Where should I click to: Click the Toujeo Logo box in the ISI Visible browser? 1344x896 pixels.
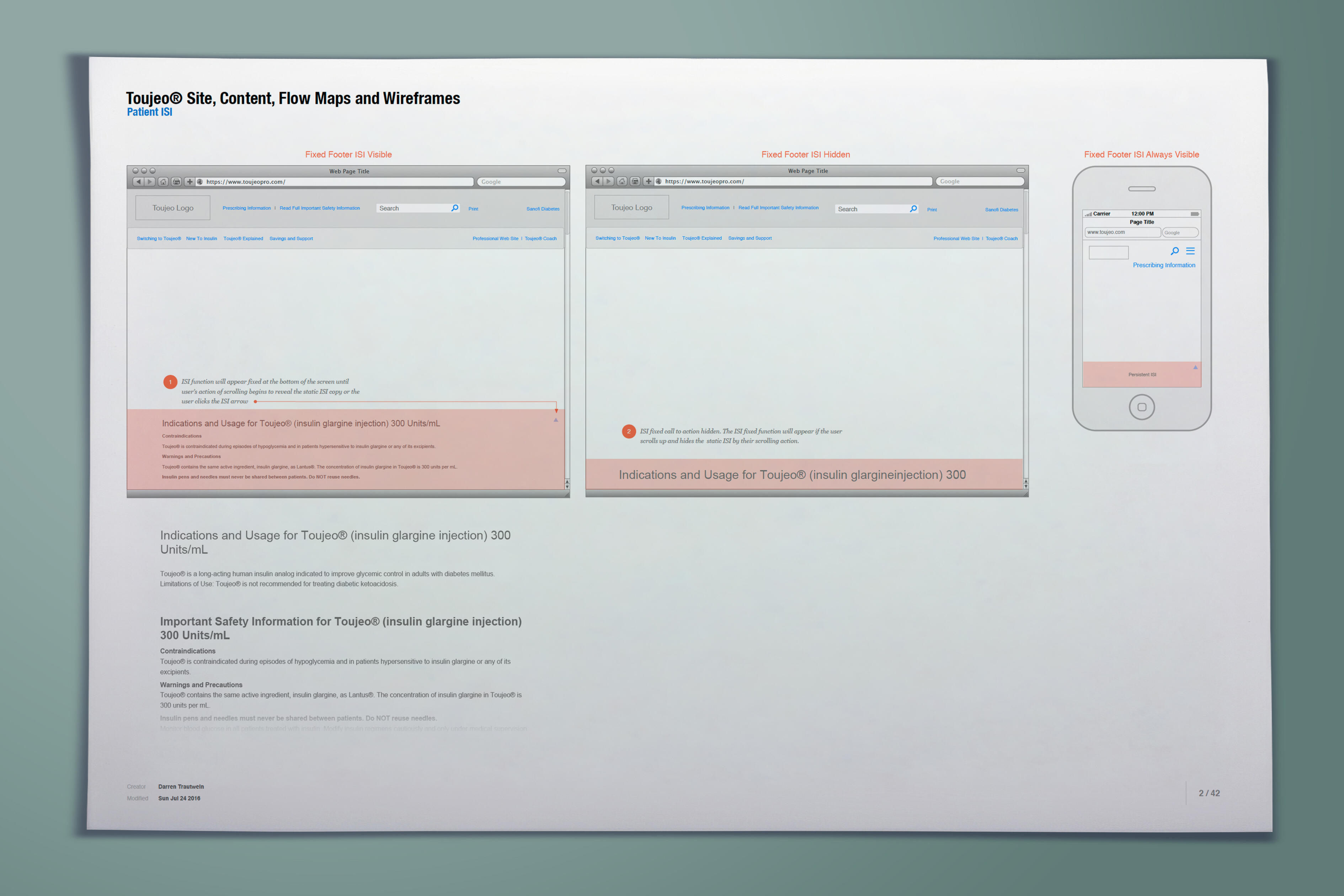tap(172, 208)
